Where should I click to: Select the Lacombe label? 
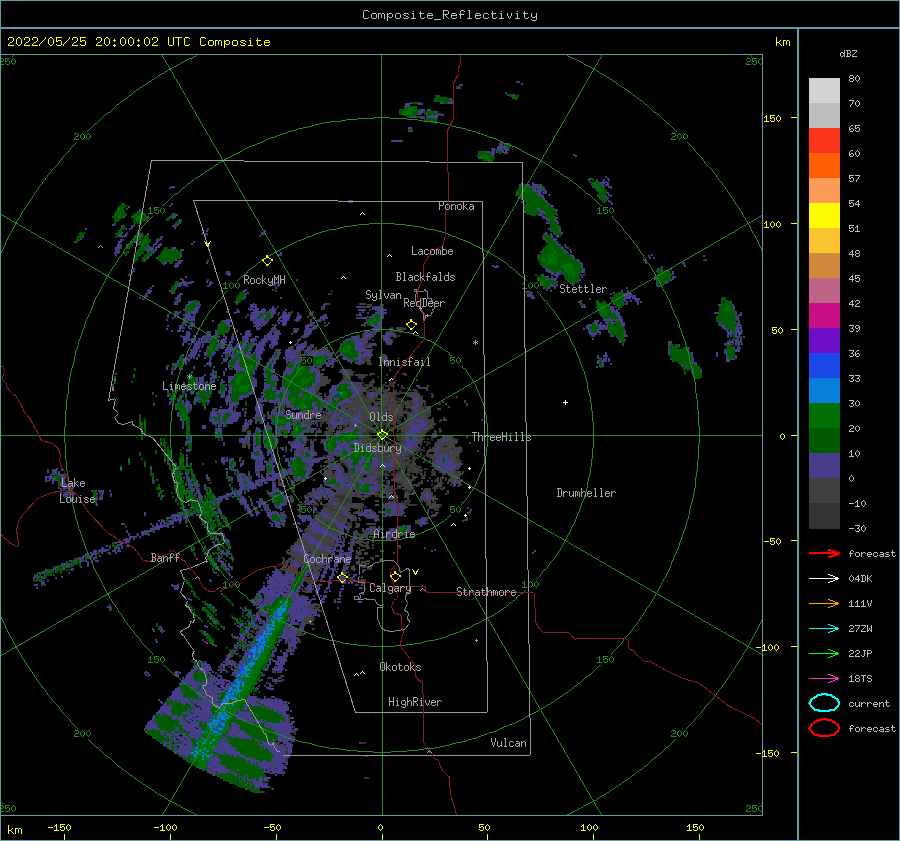(432, 251)
